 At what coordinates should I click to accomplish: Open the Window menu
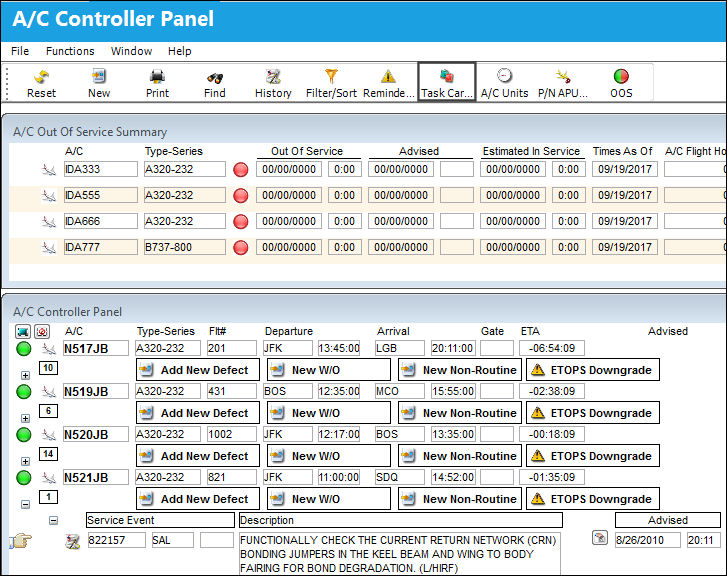(131, 51)
